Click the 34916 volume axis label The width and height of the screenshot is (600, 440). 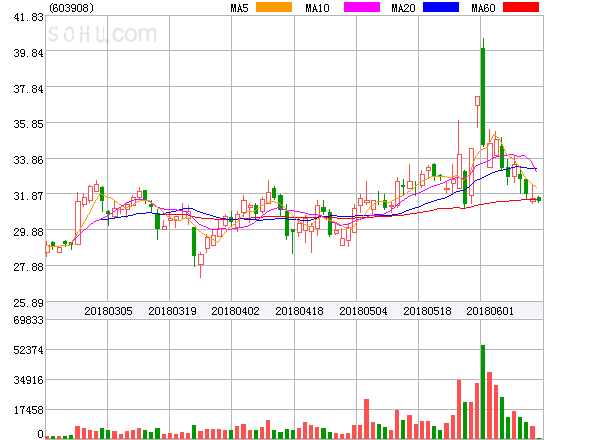[28, 380]
